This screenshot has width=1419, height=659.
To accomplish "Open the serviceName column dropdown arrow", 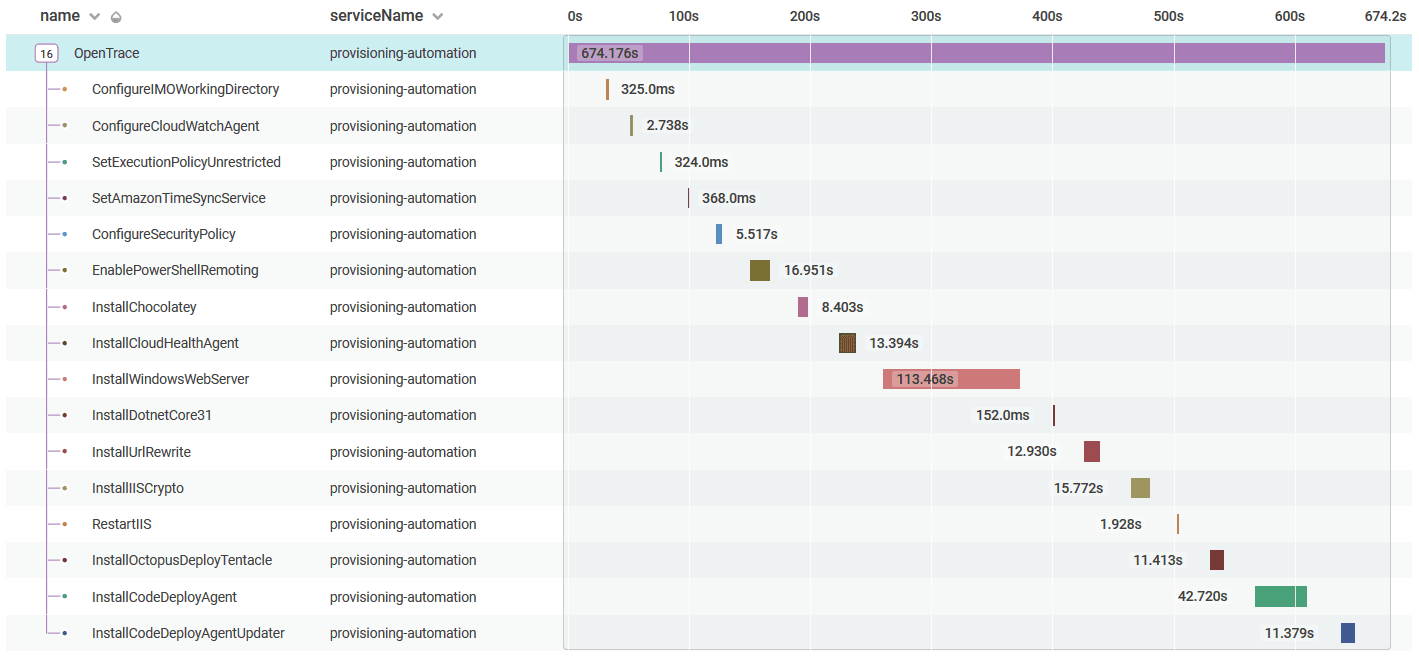I will 438,17.
